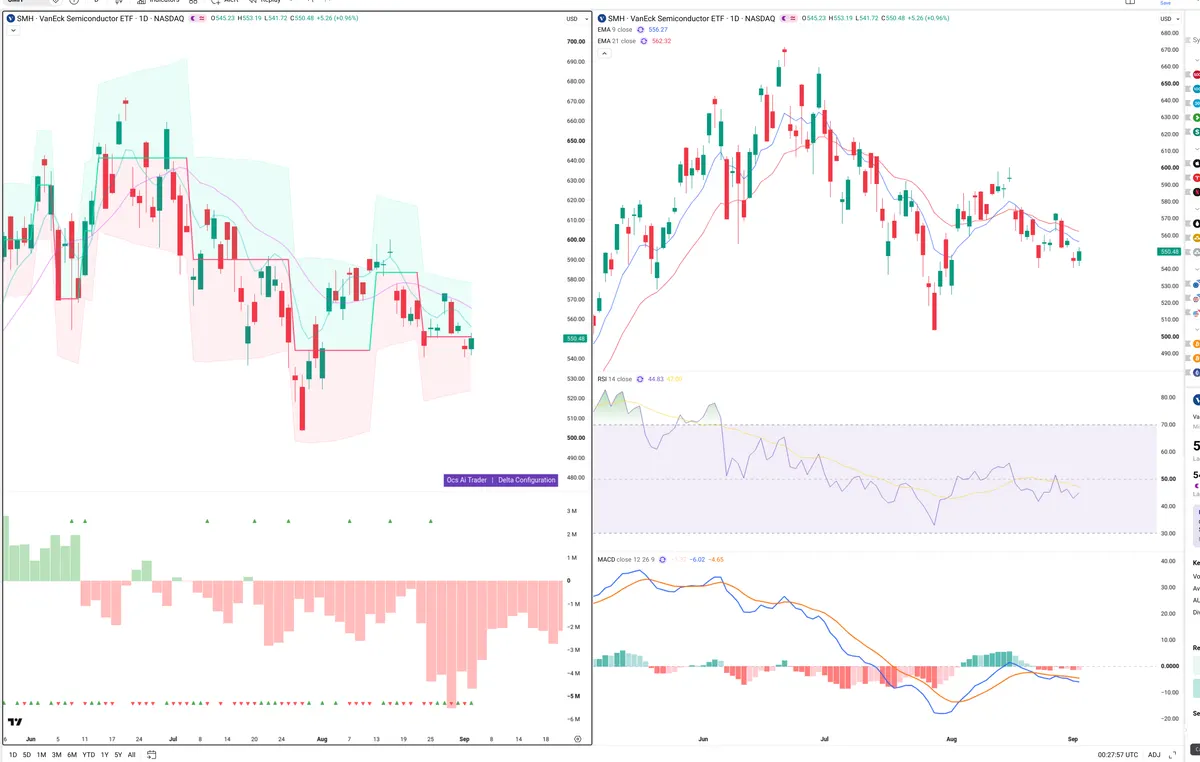Click the 550.48 price label on left scale
This screenshot has height=762, width=1200.
tap(576, 338)
